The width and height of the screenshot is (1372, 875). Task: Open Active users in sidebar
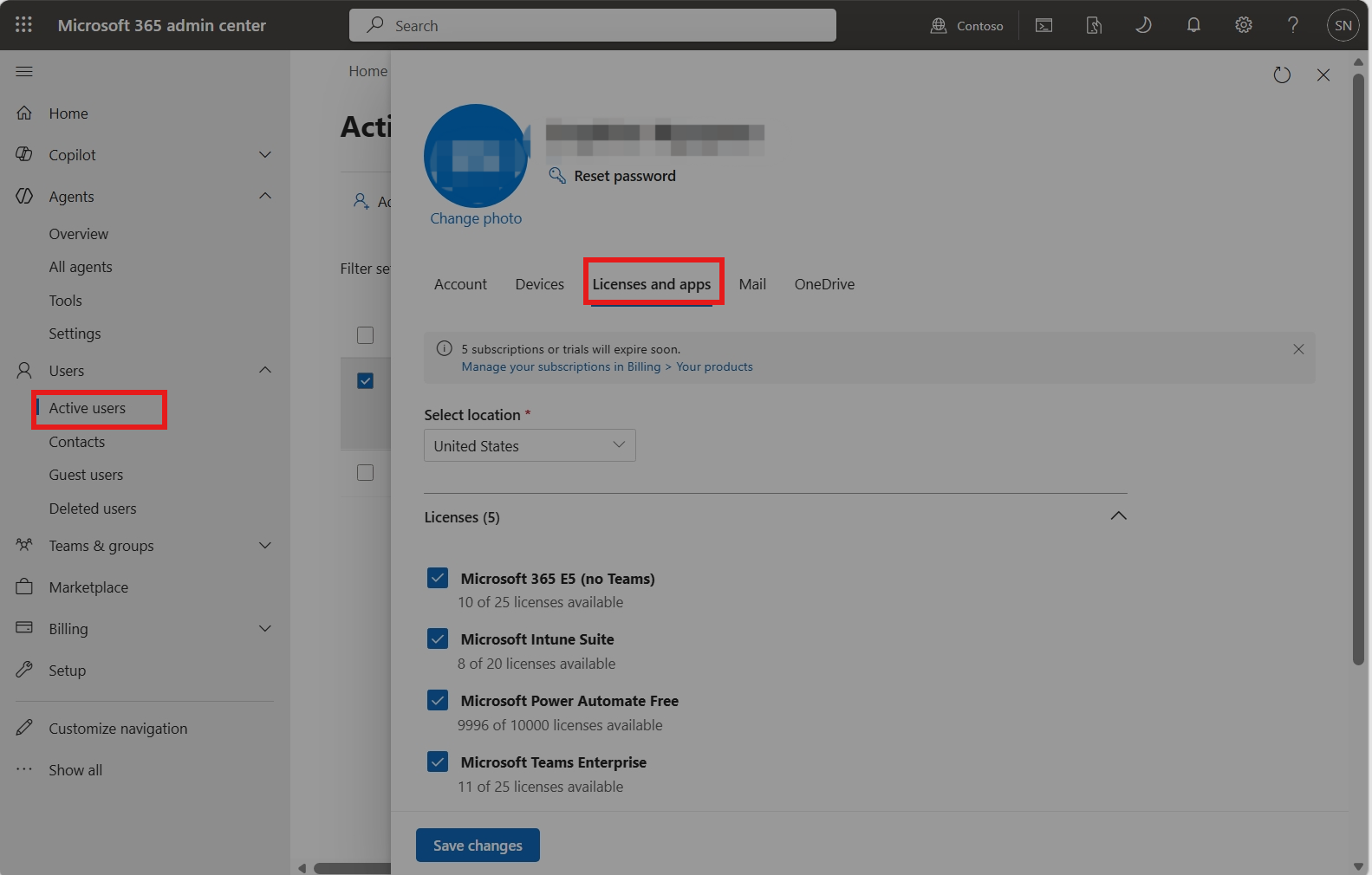88,408
